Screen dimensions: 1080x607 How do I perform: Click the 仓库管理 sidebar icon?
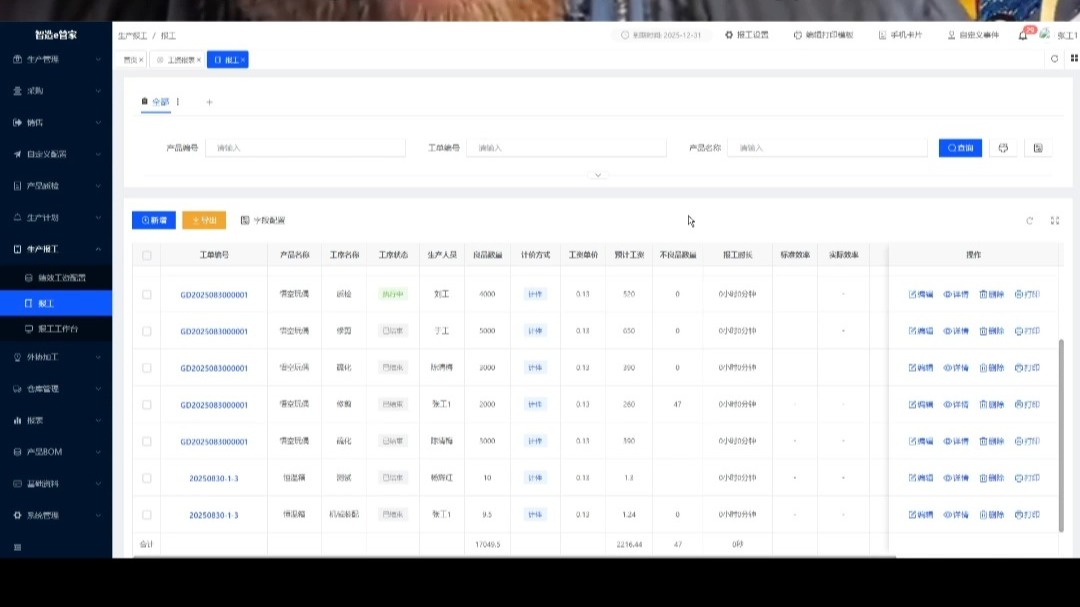click(17, 389)
